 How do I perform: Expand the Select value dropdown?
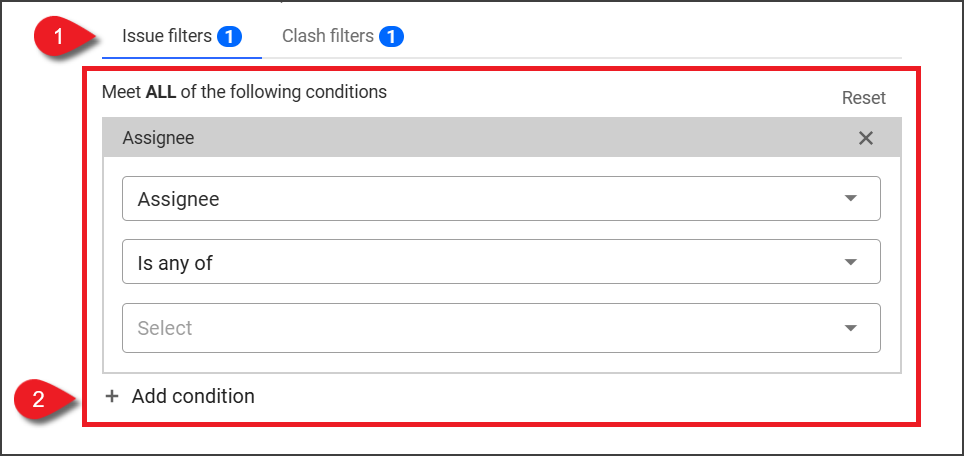(500, 328)
